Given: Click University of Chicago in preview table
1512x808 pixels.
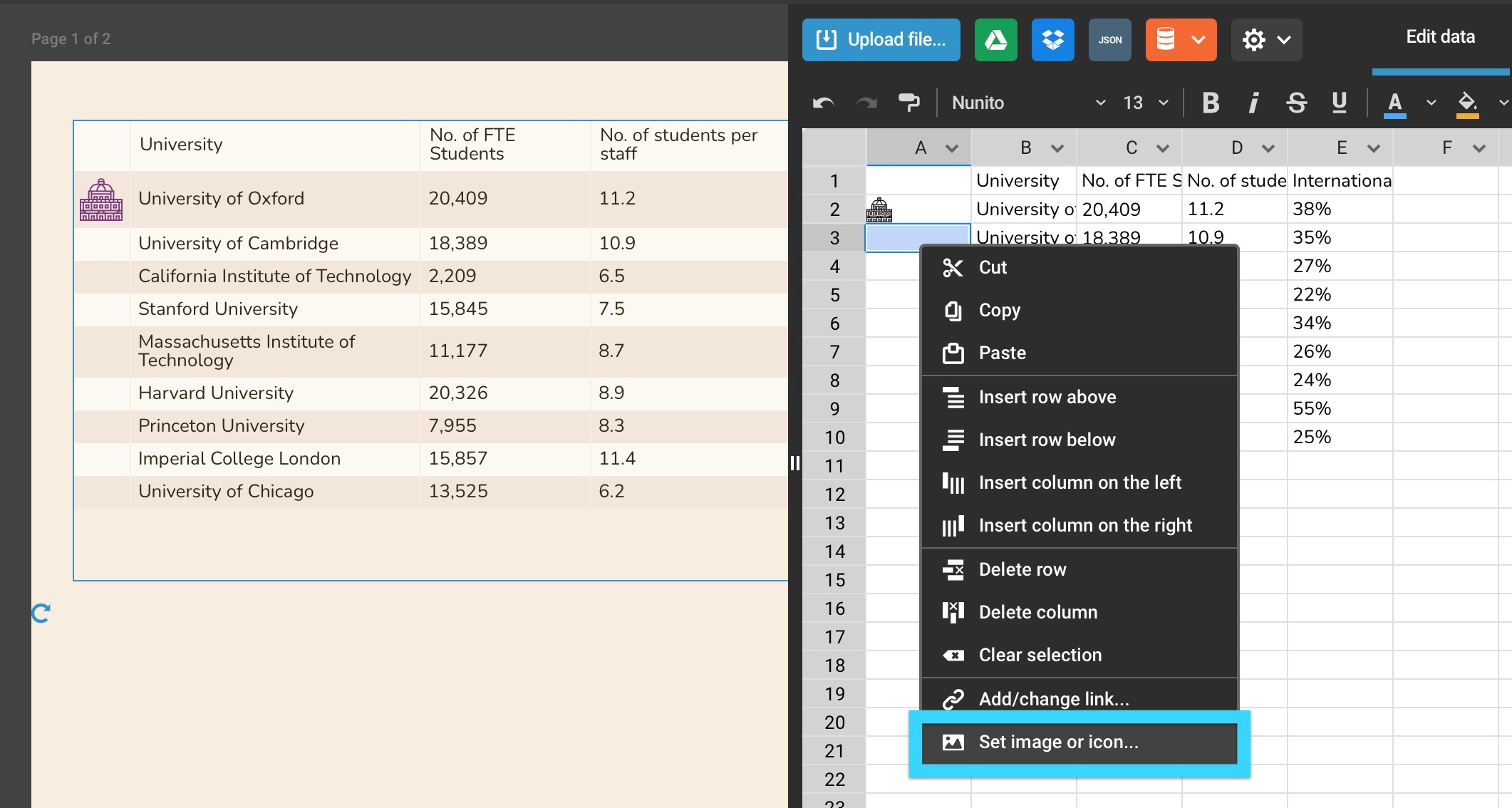Looking at the screenshot, I should (x=226, y=492).
